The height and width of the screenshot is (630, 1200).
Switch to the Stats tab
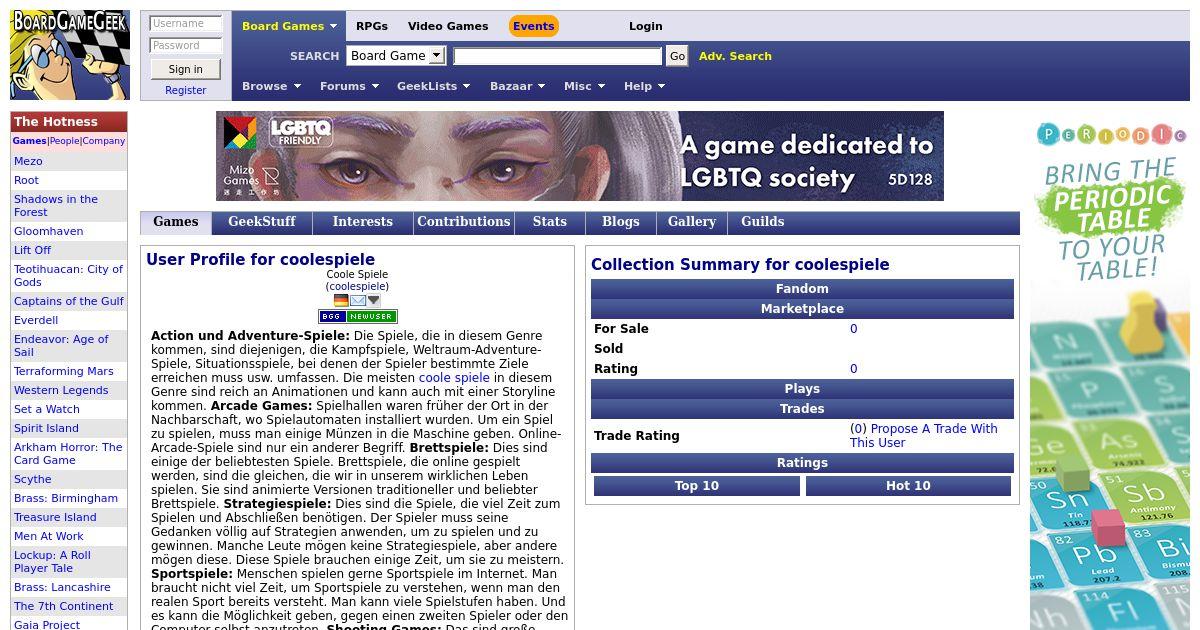pyautogui.click(x=550, y=222)
